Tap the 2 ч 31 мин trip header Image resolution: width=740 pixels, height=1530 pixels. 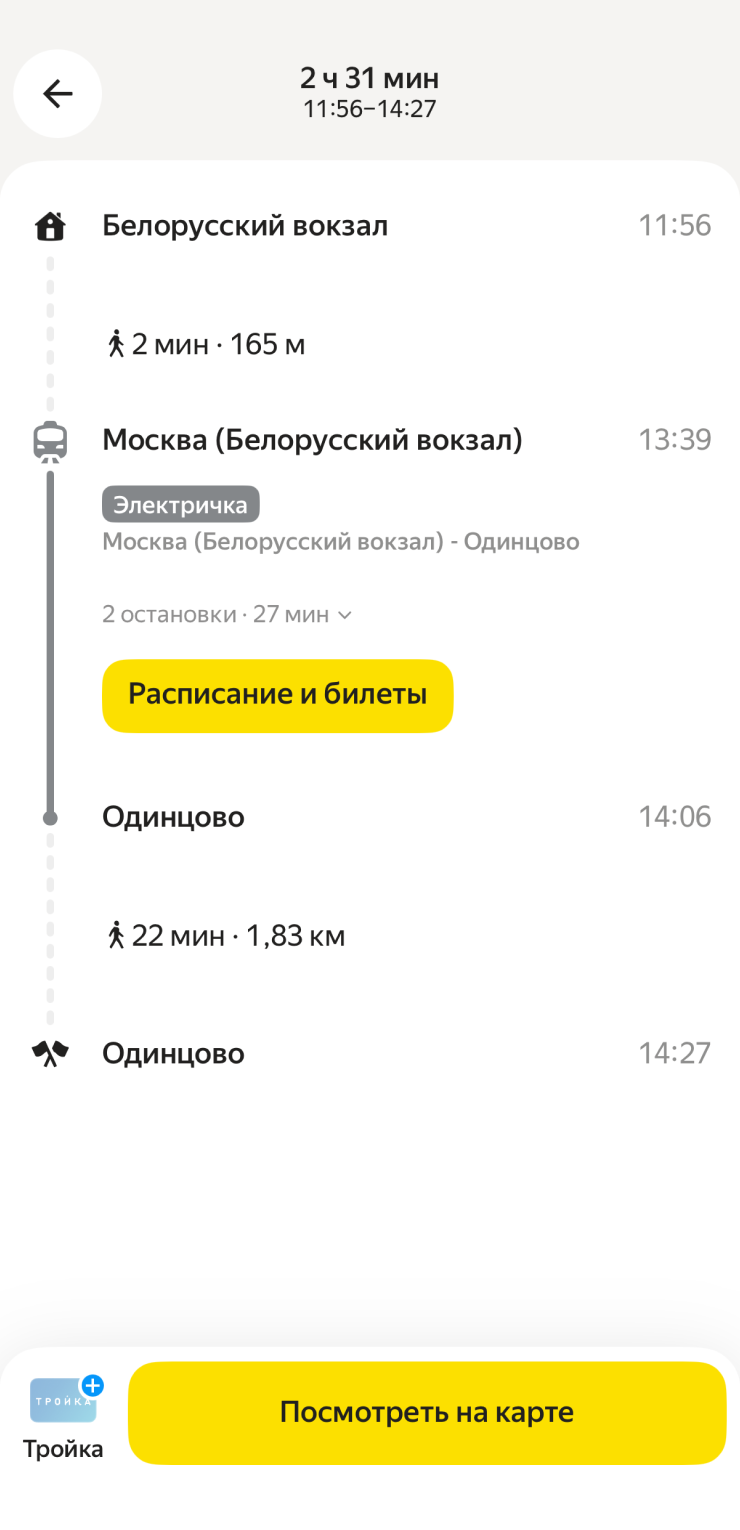[369, 78]
